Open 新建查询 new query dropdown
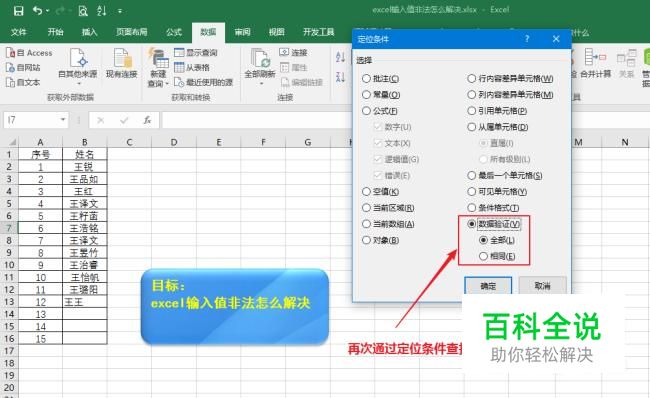Screen dimensions: 650x398 [x=158, y=67]
